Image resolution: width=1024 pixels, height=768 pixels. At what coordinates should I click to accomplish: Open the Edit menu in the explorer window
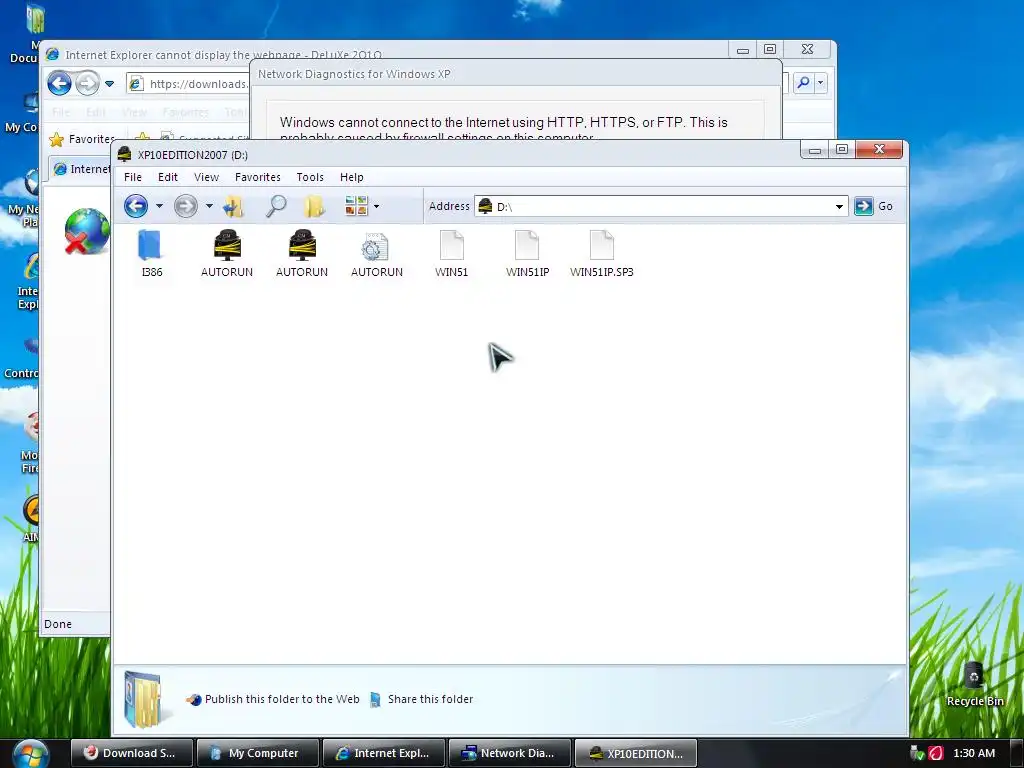tap(168, 177)
